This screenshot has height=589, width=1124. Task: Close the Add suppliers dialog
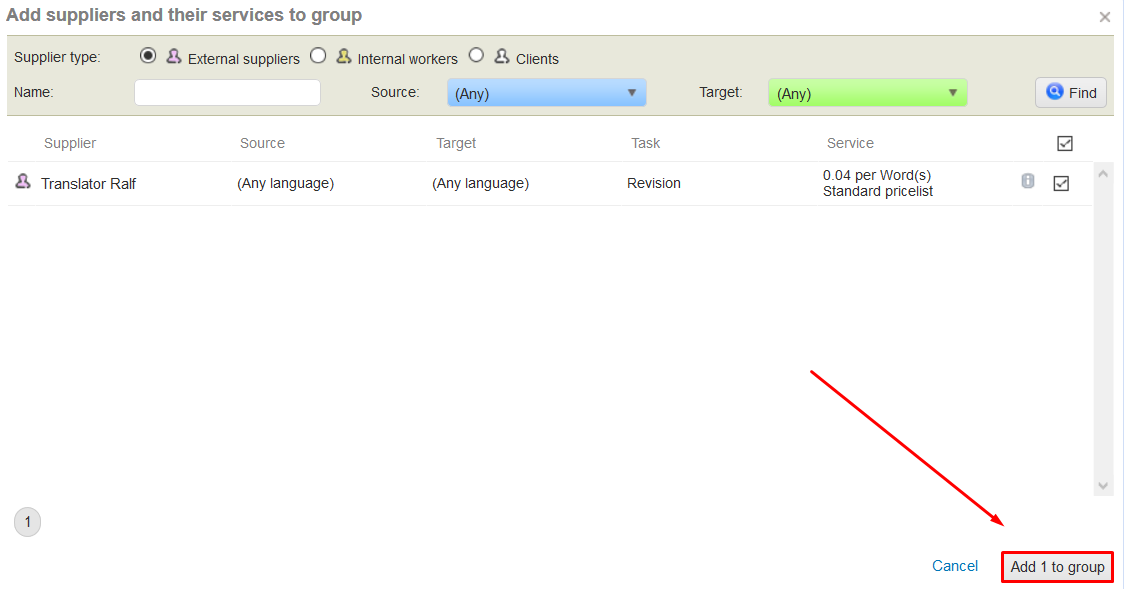coord(1104,17)
